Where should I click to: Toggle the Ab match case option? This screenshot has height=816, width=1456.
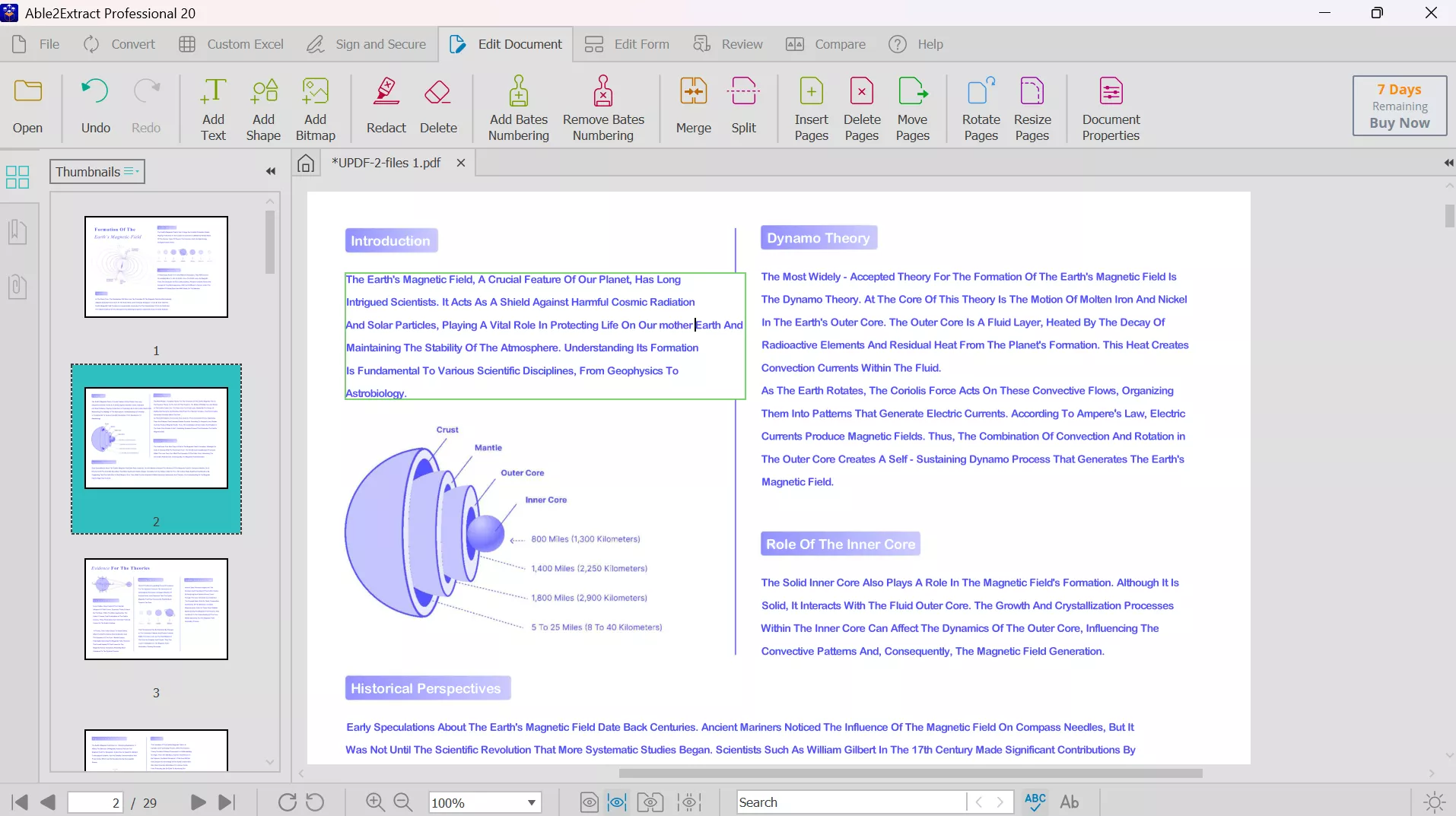click(1069, 802)
